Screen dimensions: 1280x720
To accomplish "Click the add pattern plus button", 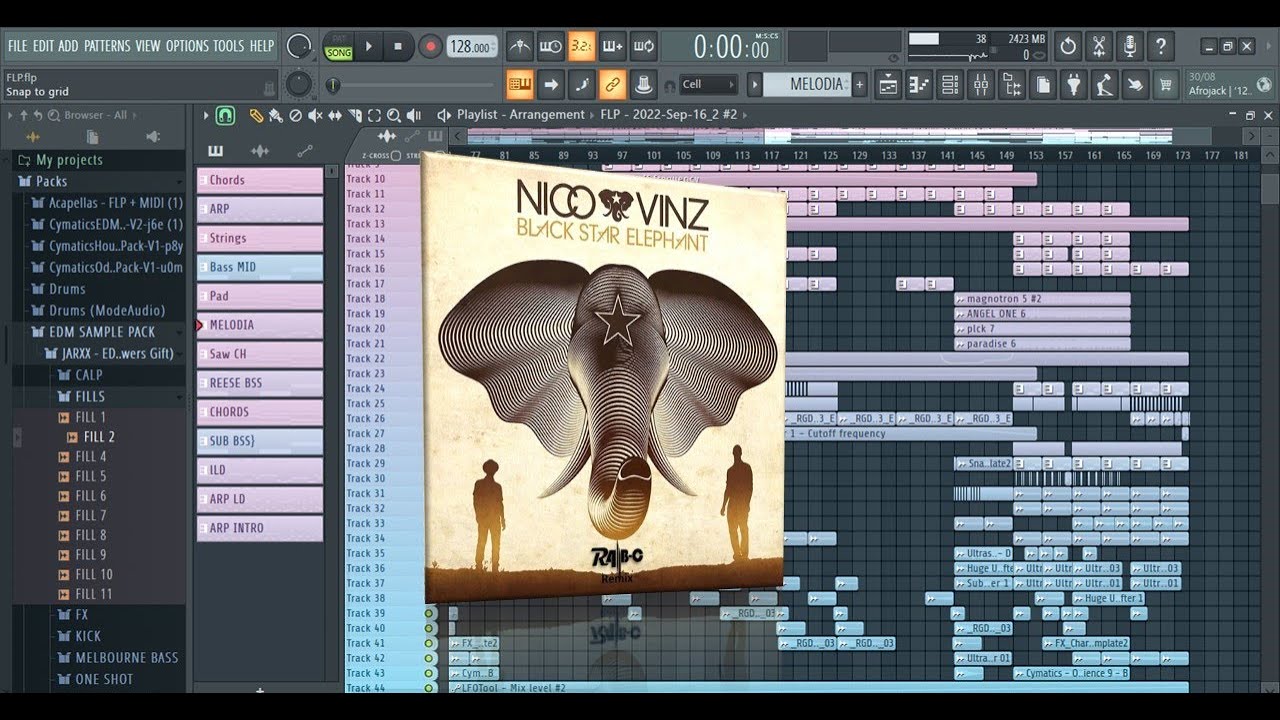I will point(859,85).
